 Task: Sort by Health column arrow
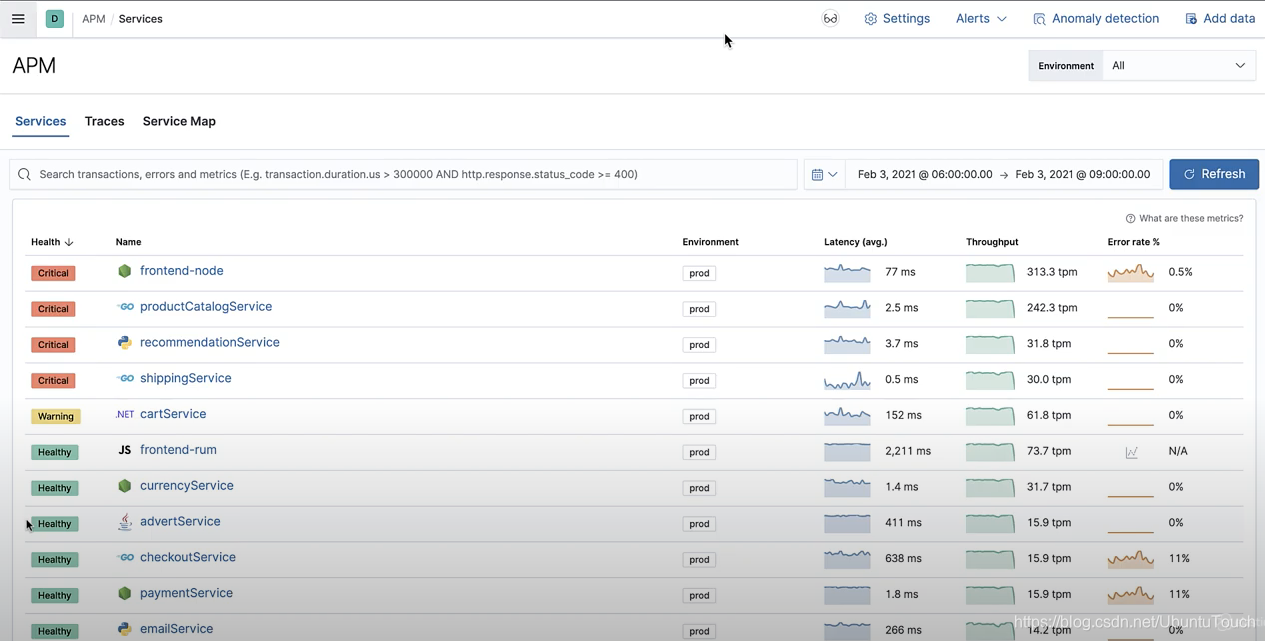69,242
